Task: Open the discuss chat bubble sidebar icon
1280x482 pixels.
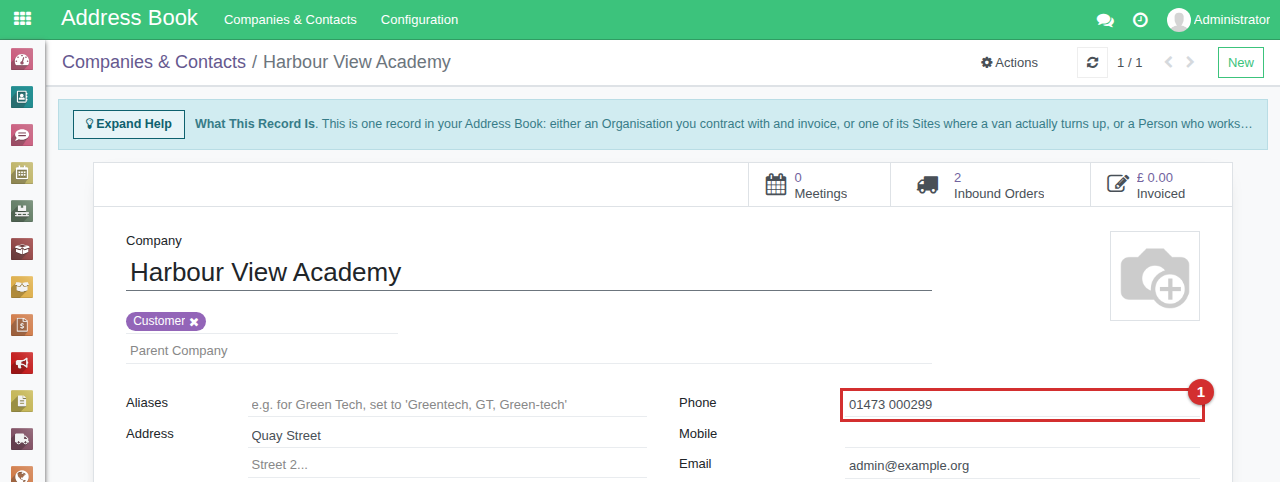Action: coord(22,135)
